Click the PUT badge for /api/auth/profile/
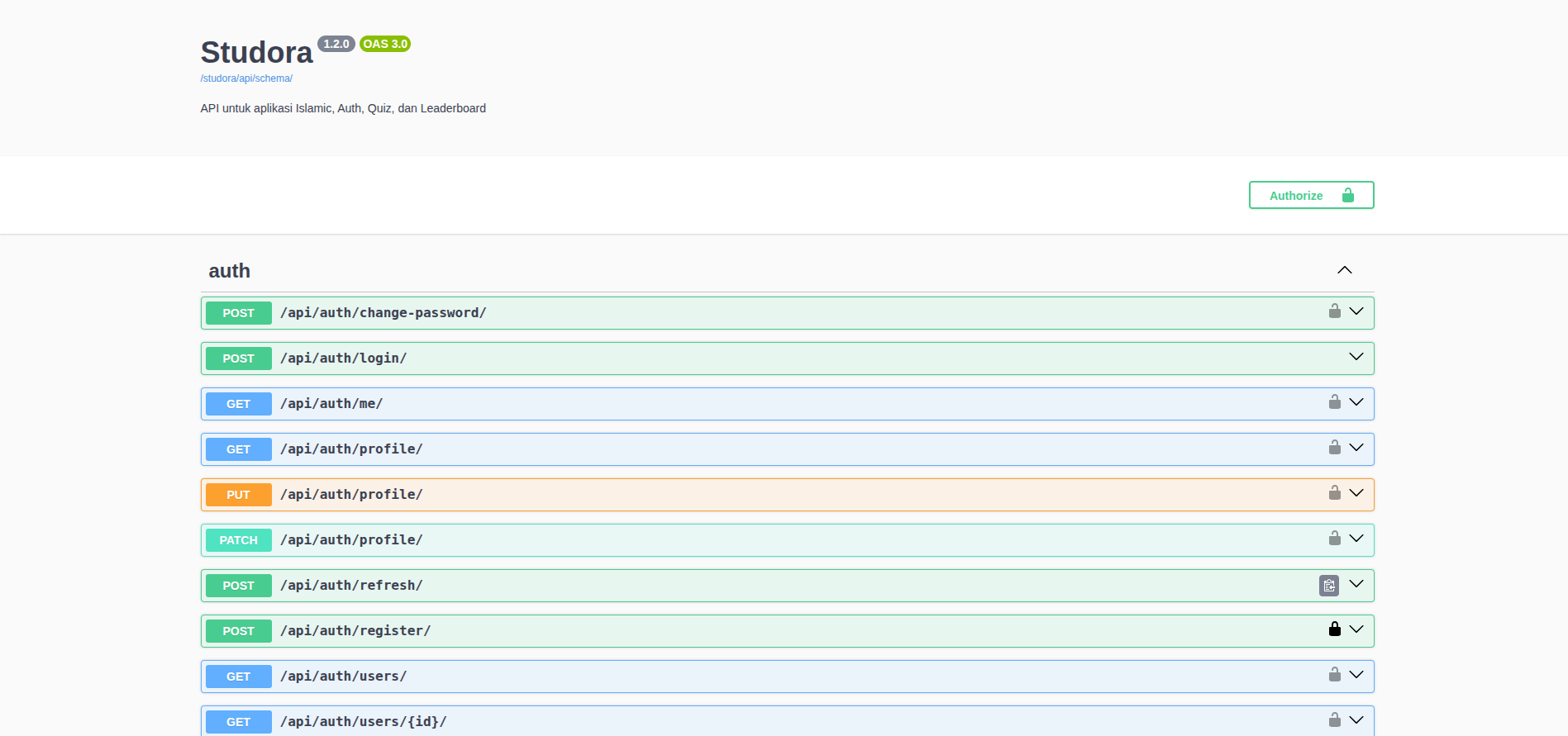The height and width of the screenshot is (736, 1568). coord(239,495)
